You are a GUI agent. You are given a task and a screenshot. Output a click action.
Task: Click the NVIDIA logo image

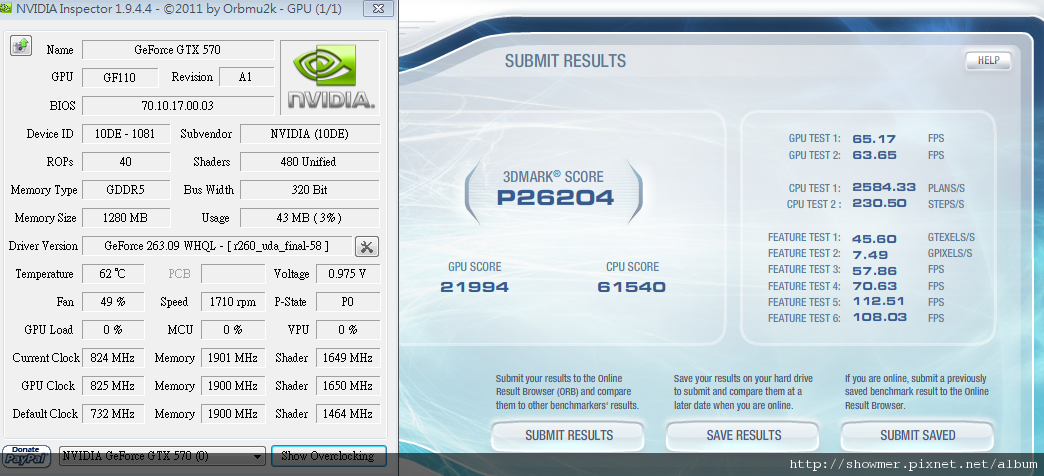330,78
